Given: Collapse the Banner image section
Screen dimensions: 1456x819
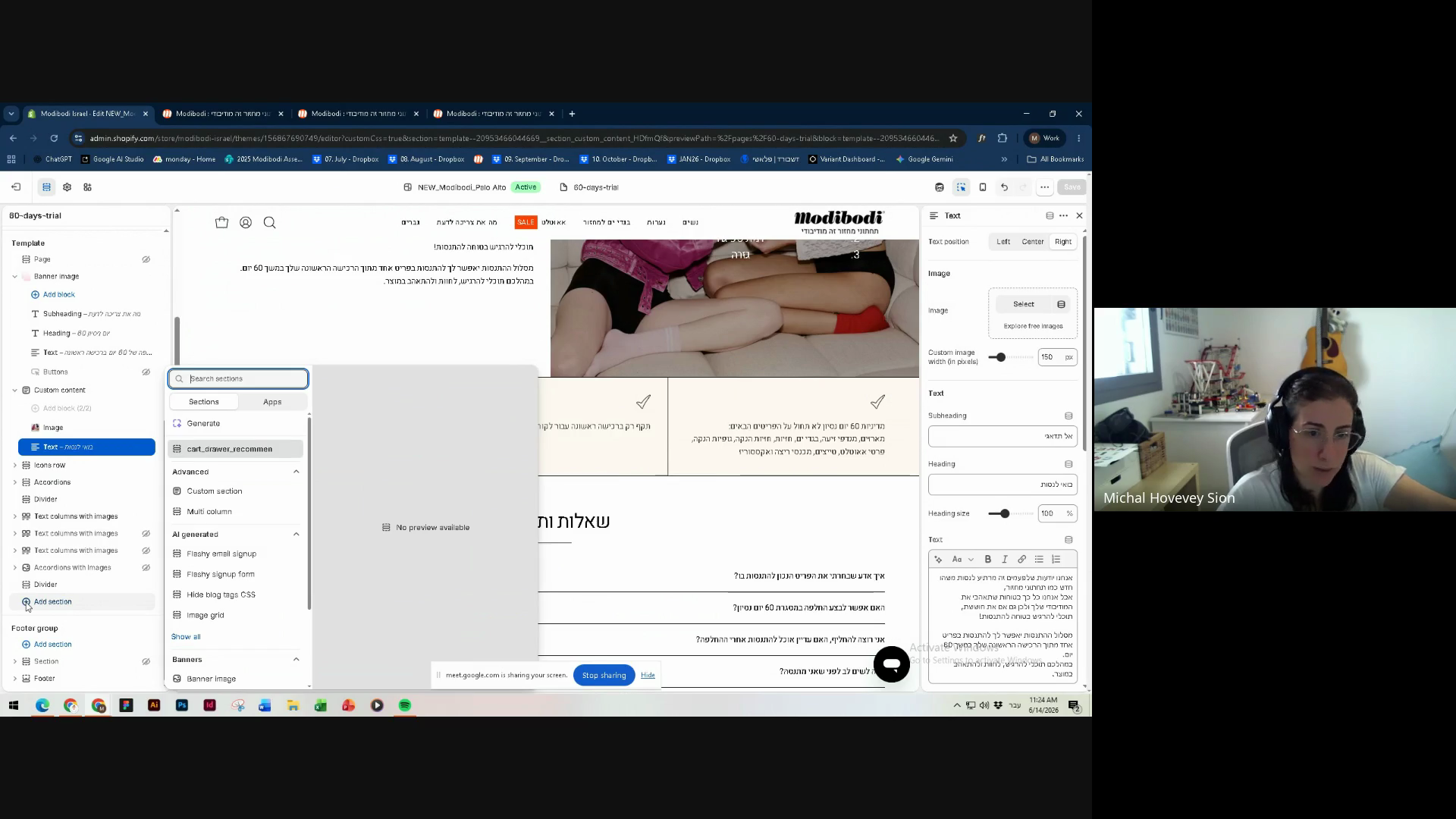Looking at the screenshot, I should (14, 277).
